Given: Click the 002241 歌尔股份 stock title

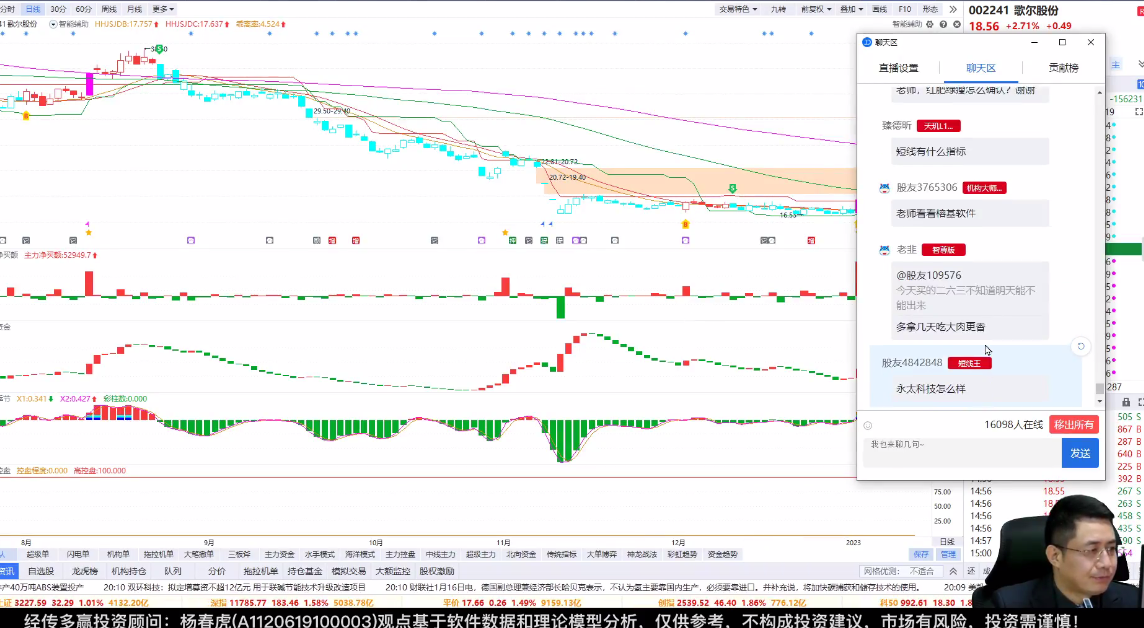Looking at the screenshot, I should click(x=1013, y=10).
